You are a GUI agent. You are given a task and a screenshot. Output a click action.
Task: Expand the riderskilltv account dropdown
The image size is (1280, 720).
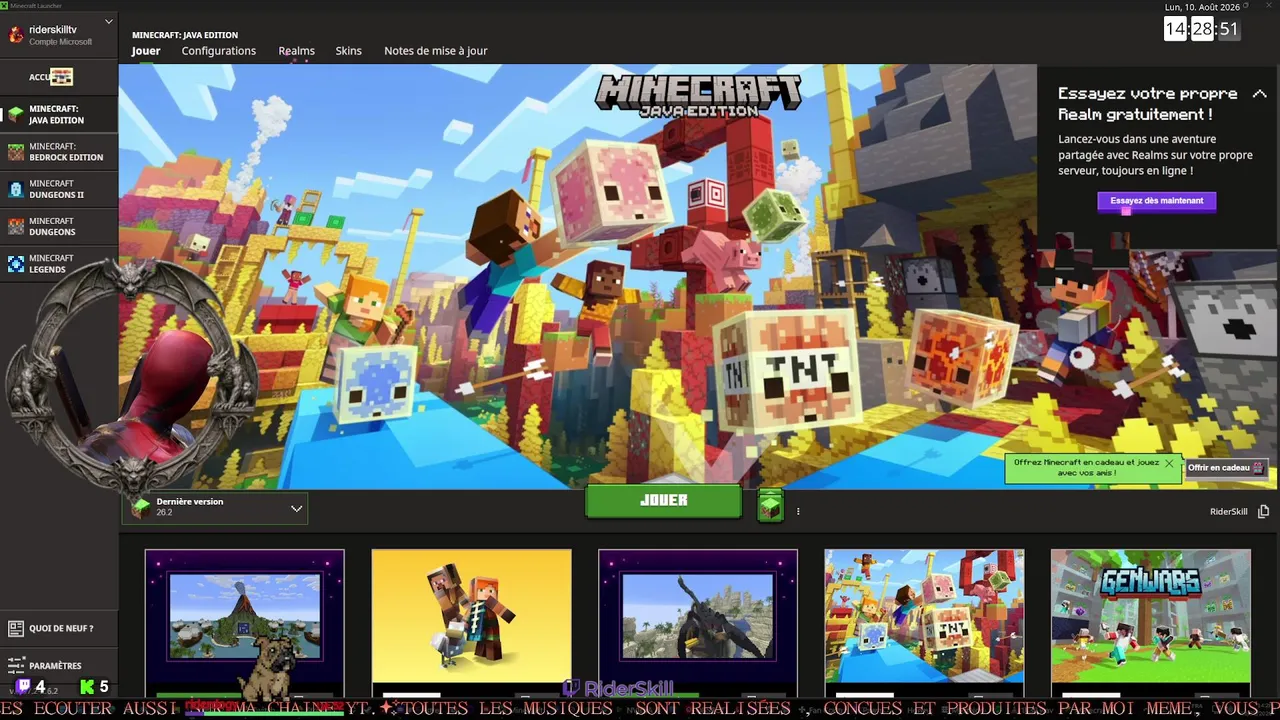point(108,22)
